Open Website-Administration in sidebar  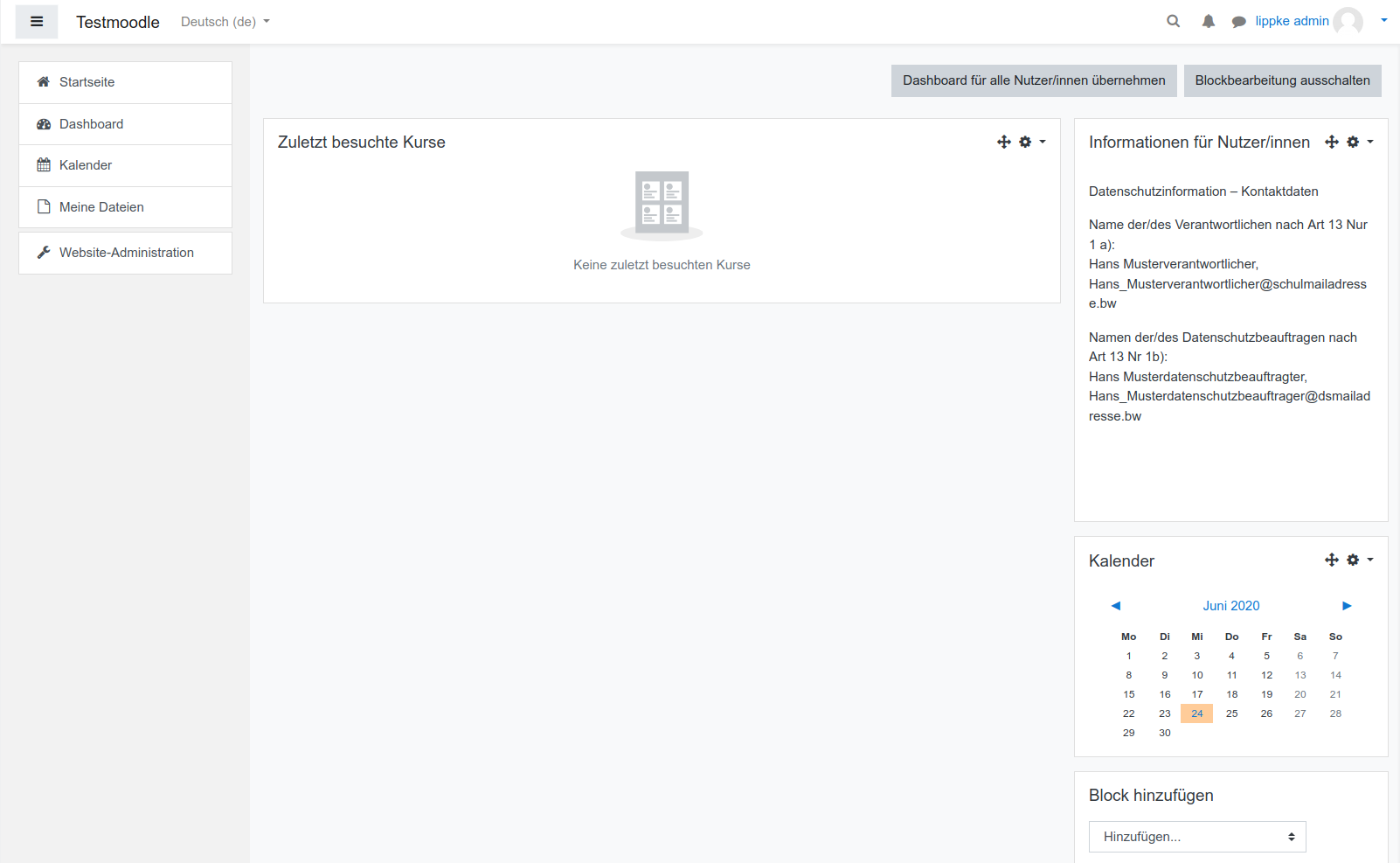pos(126,253)
